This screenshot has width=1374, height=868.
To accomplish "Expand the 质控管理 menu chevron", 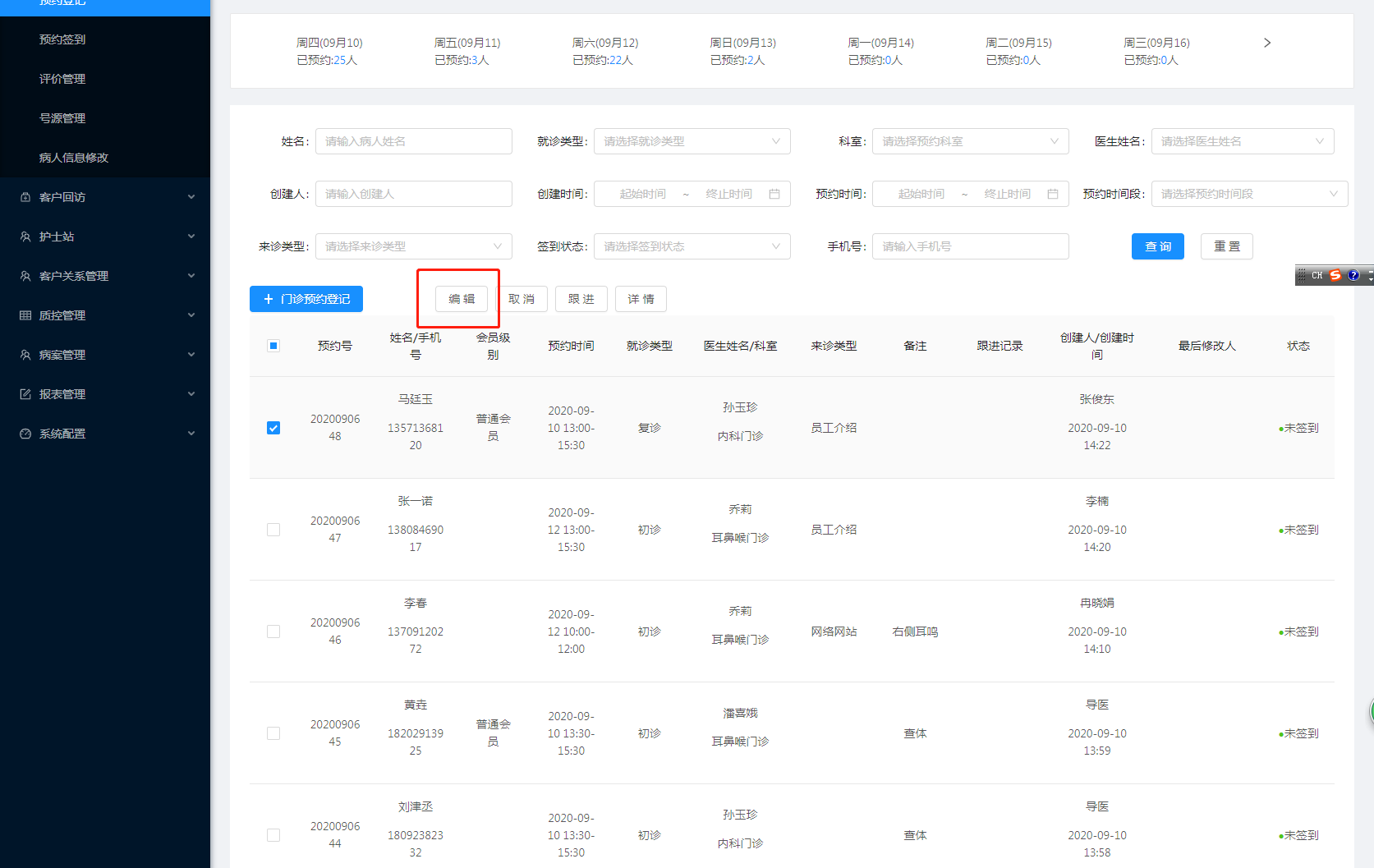I will click(x=191, y=315).
